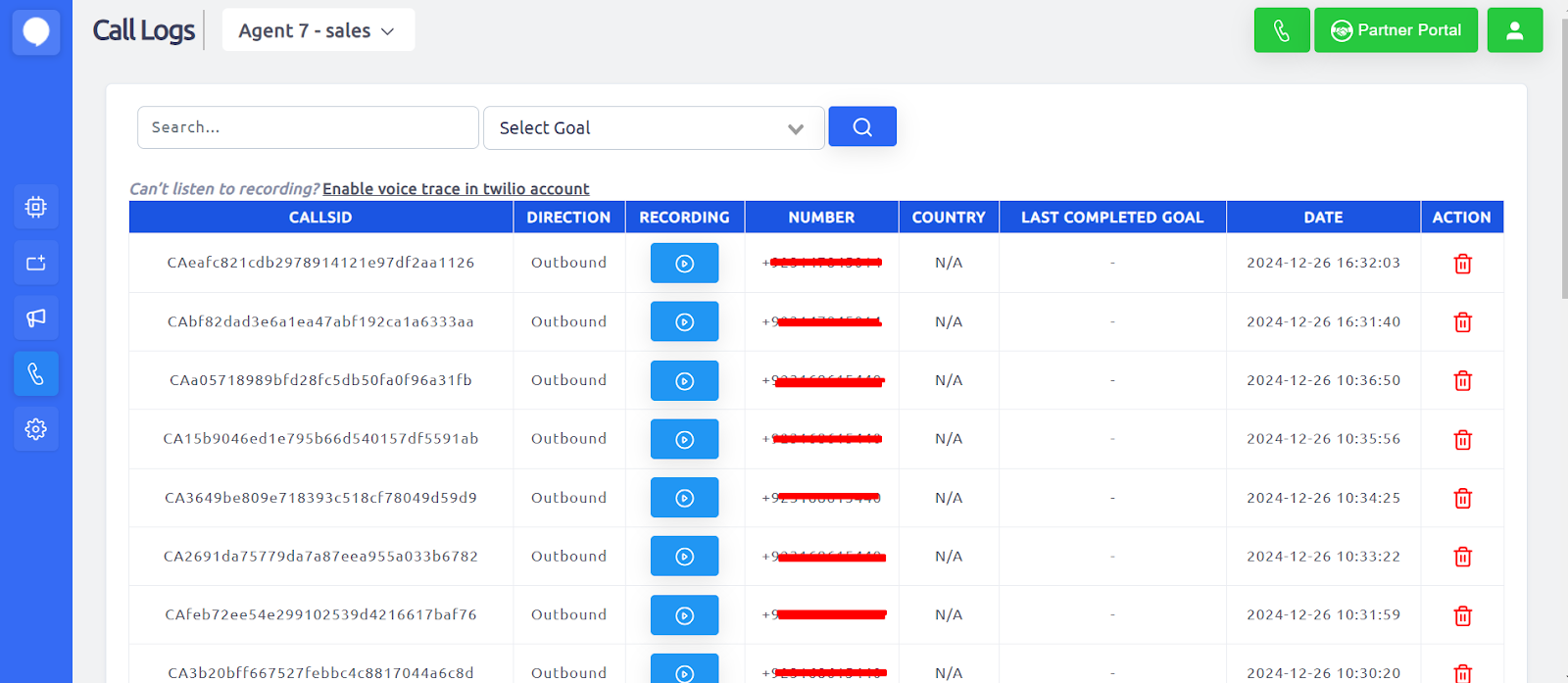The height and width of the screenshot is (683, 1568).
Task: Click the add-widget icon in sidebar
Action: click(36, 263)
